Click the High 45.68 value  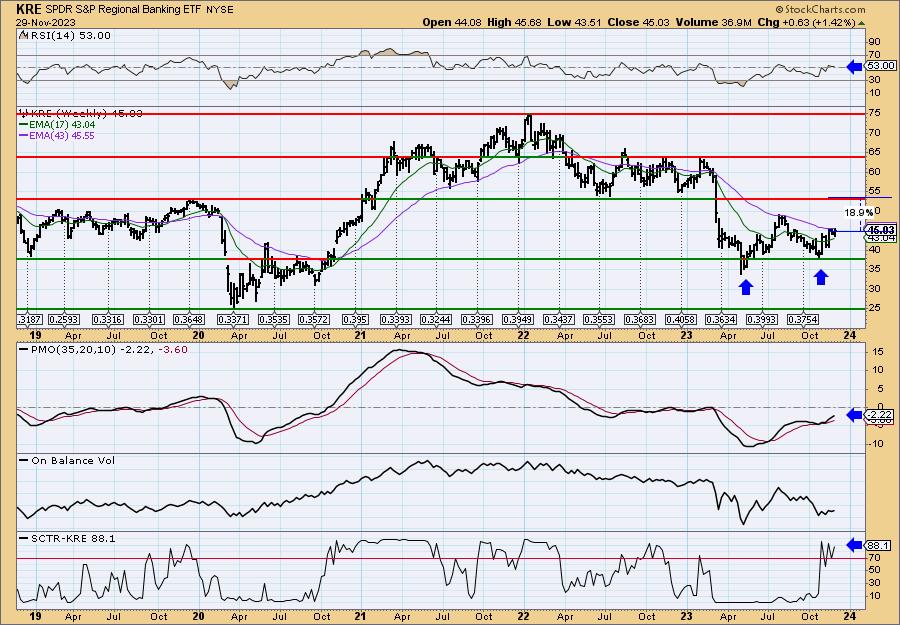[514, 22]
